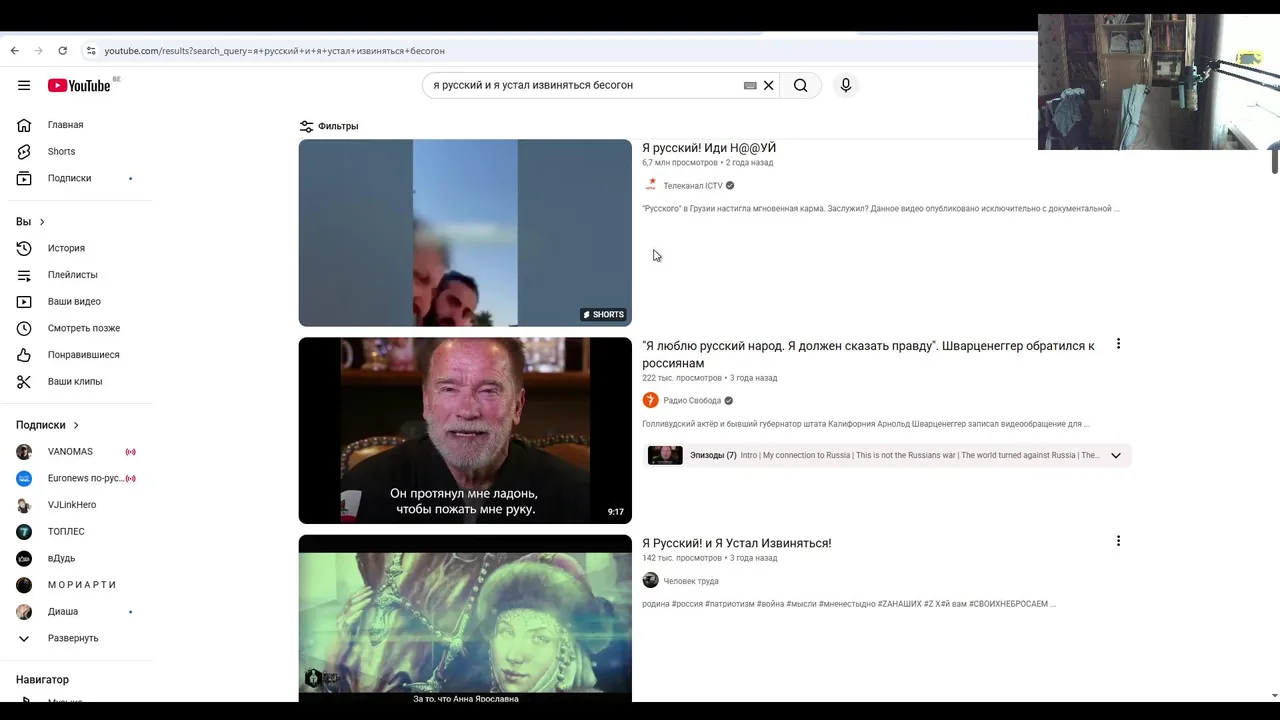This screenshot has height=720, width=1280.
Task: Play 'Я Русский! и Я Устал Извиняться' thumbnail
Action: (x=465, y=618)
